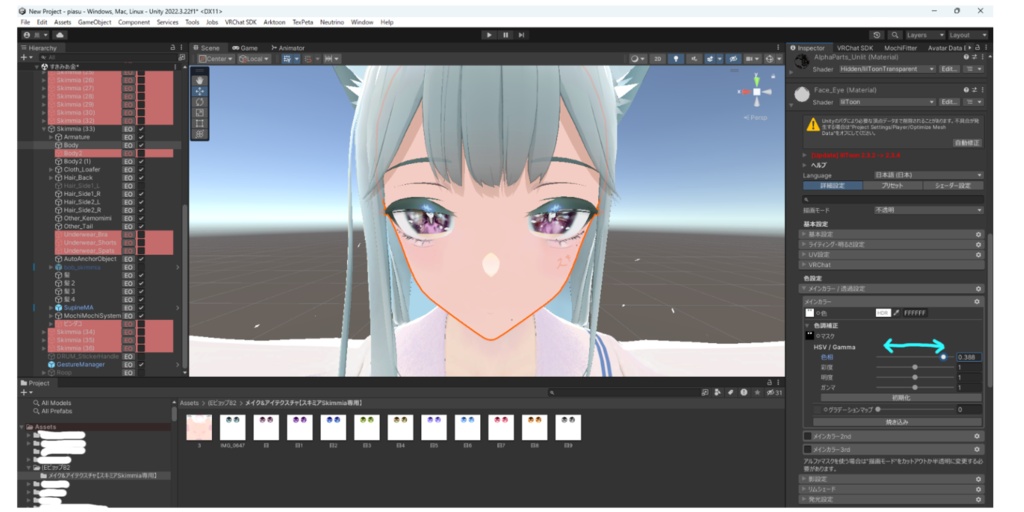
Task: Open the Layout dropdown
Action: (968, 35)
